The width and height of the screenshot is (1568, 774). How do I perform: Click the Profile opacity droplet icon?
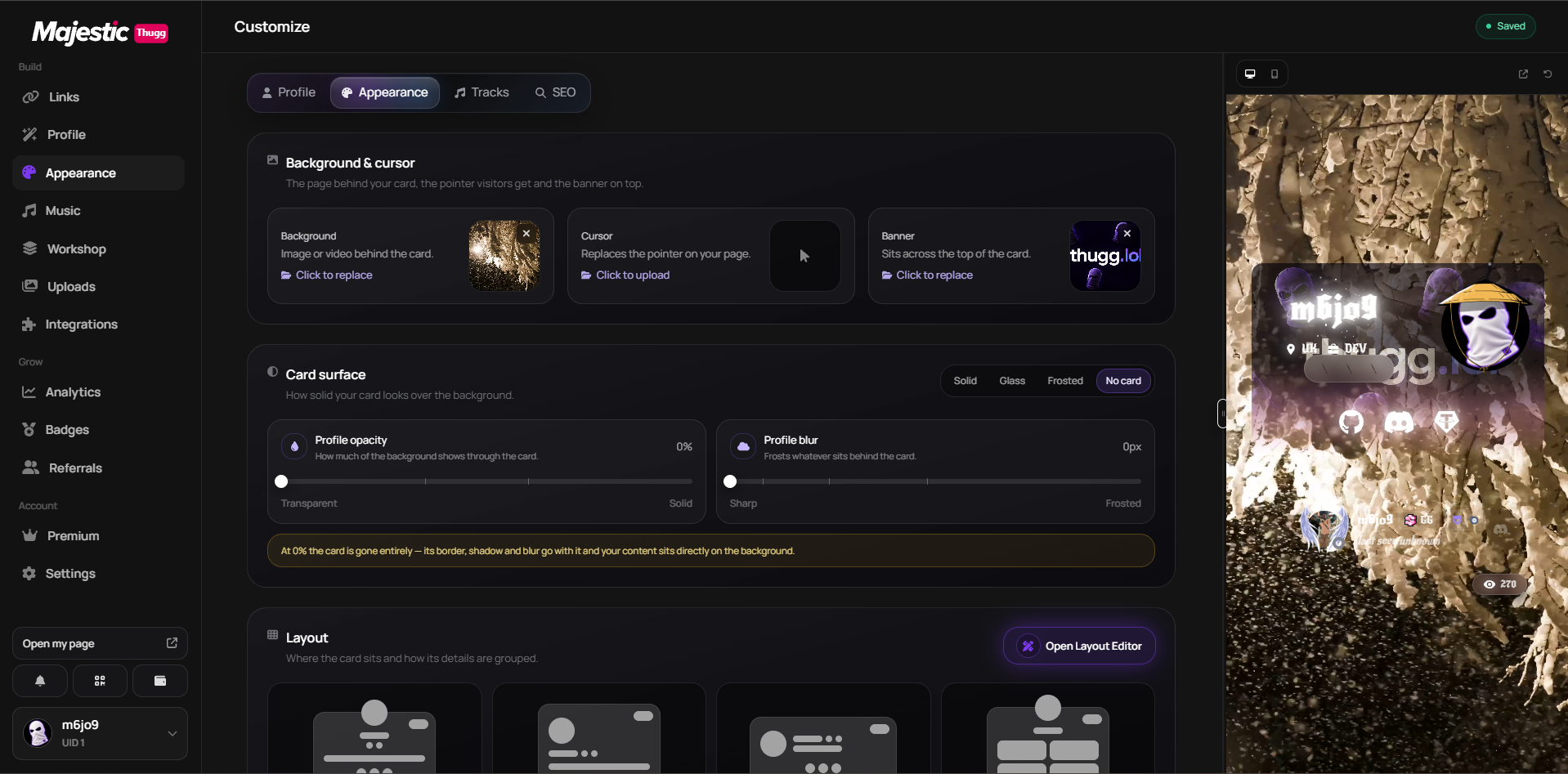click(294, 446)
